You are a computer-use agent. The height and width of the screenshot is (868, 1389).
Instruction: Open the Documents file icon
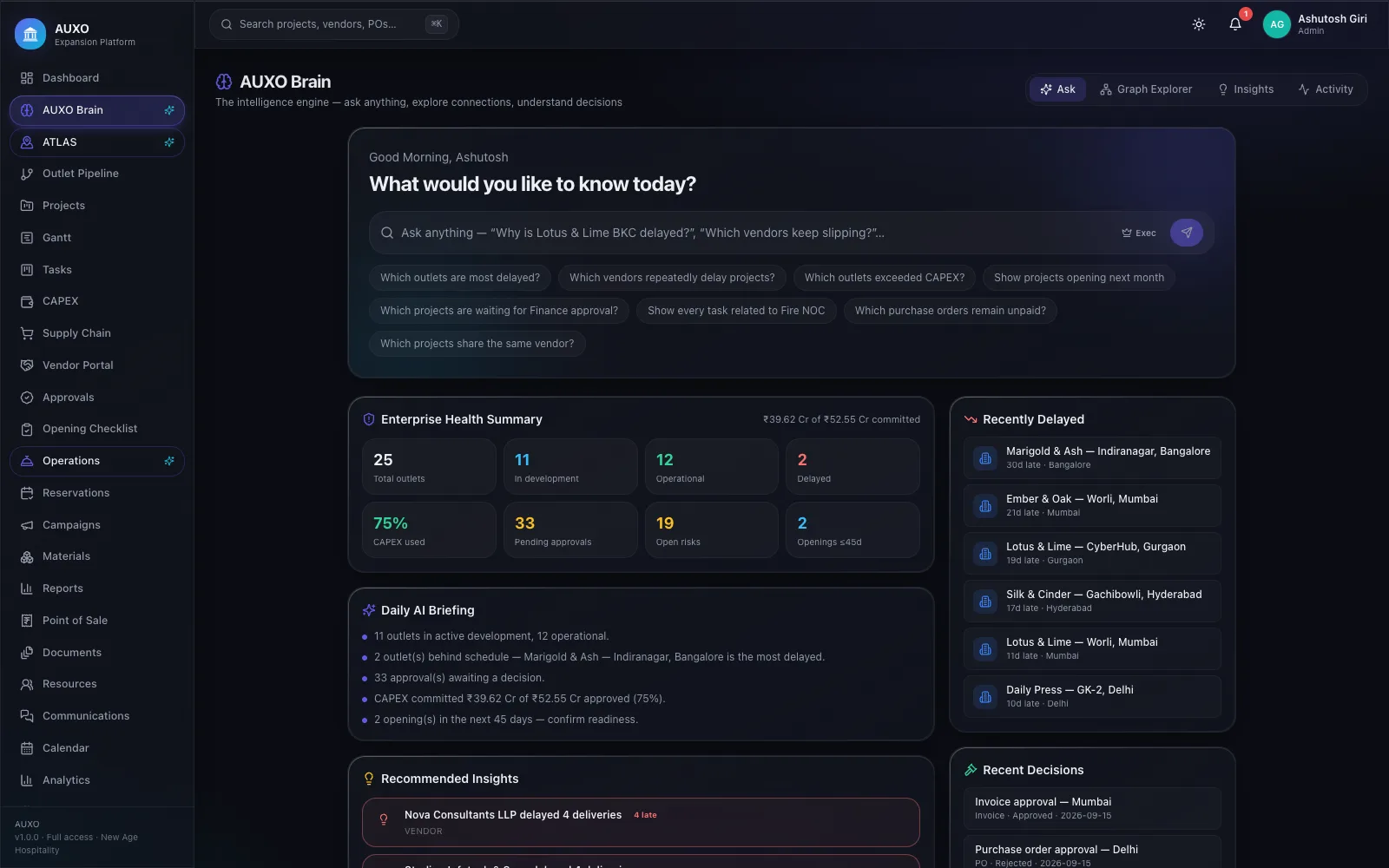pyautogui.click(x=27, y=653)
